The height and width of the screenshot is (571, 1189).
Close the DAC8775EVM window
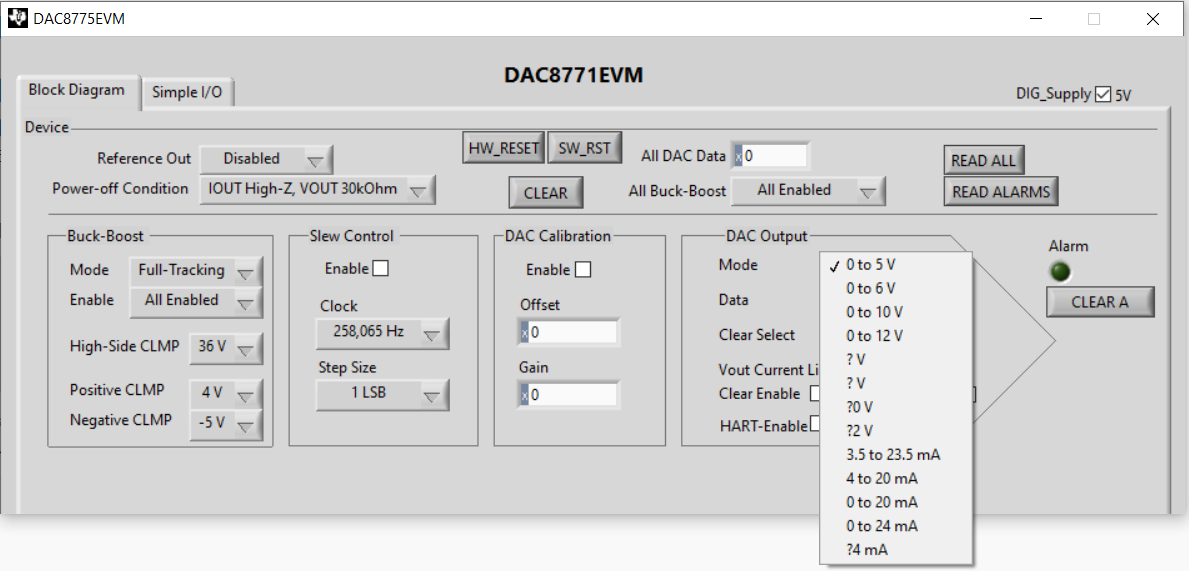(x=1153, y=19)
